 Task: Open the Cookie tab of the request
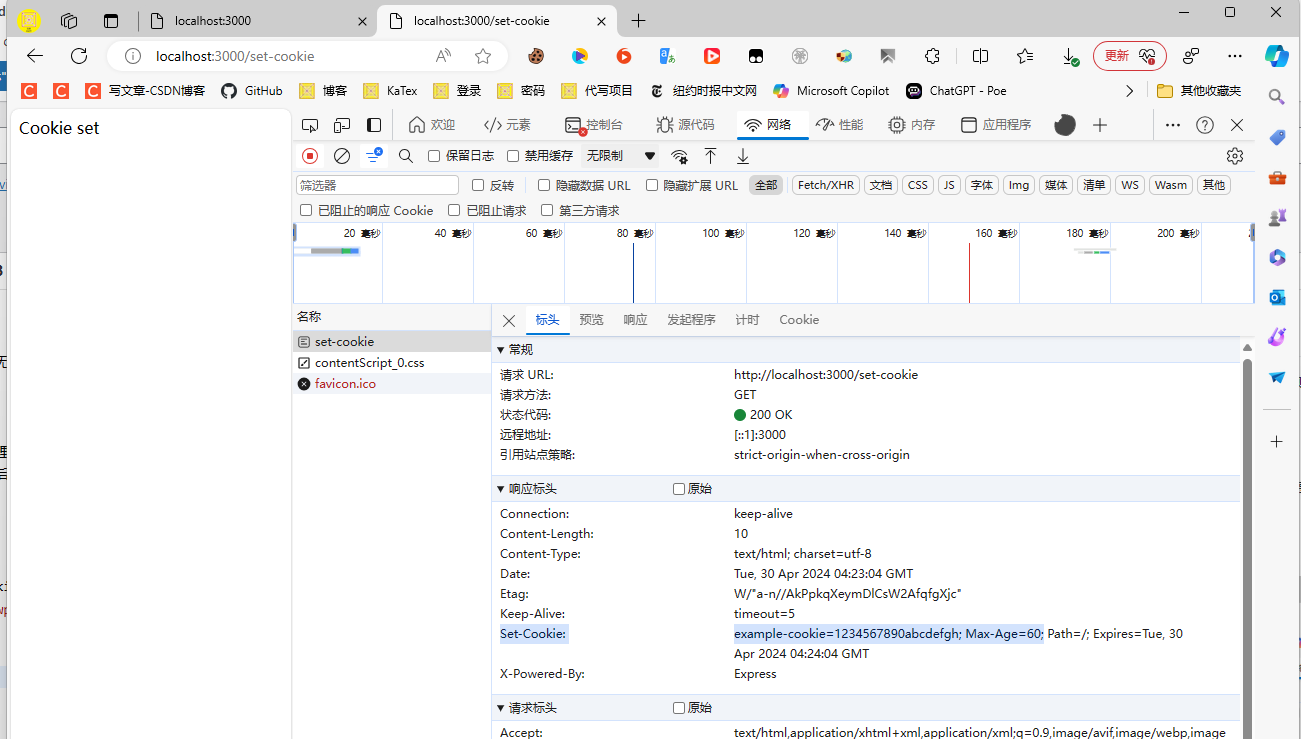click(799, 320)
